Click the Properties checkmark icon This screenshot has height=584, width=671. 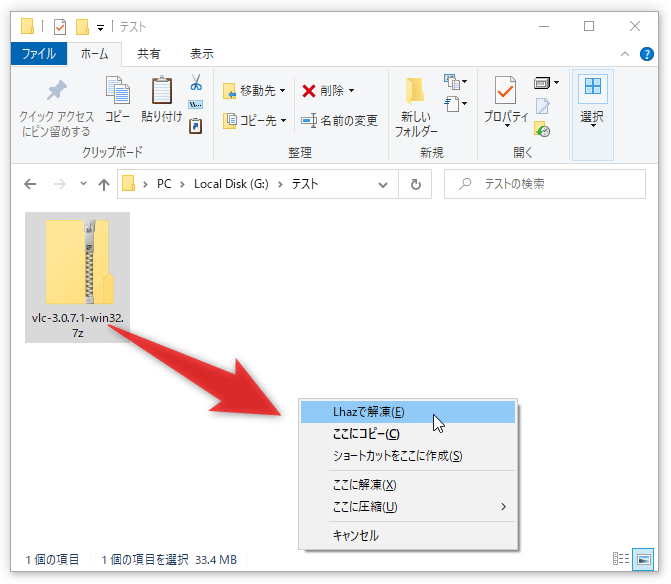click(x=505, y=90)
